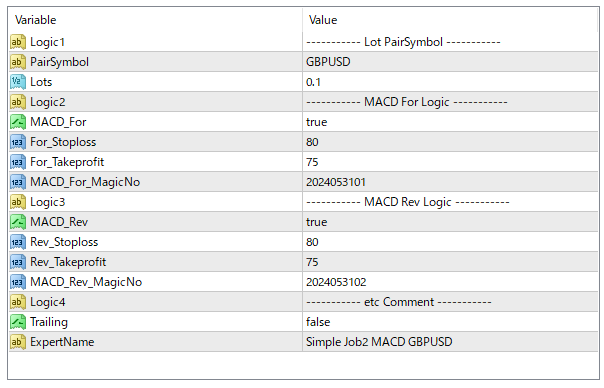Edit the MACD_Rev_MagicNo value 2024053102
This screenshot has height=388, width=604.
coord(450,282)
